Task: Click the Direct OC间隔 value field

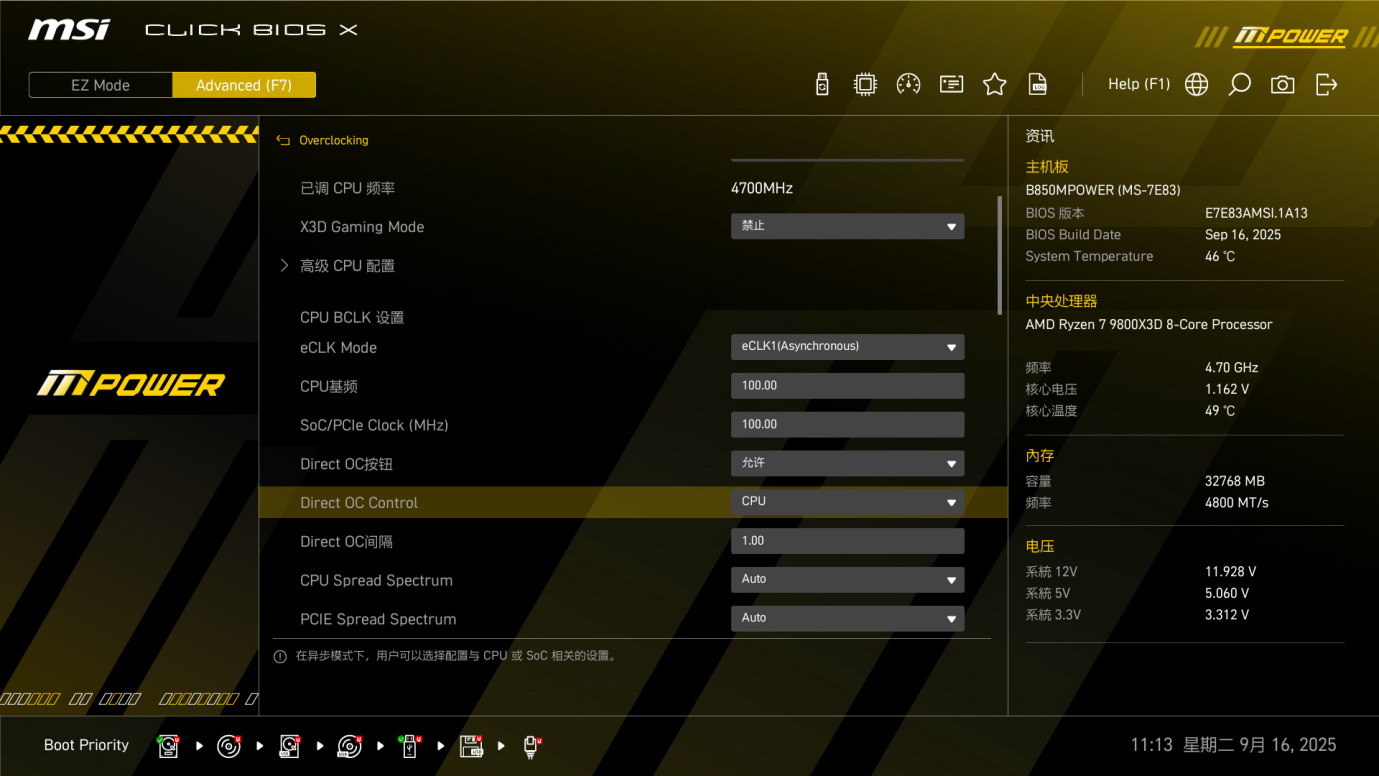Action: [848, 541]
